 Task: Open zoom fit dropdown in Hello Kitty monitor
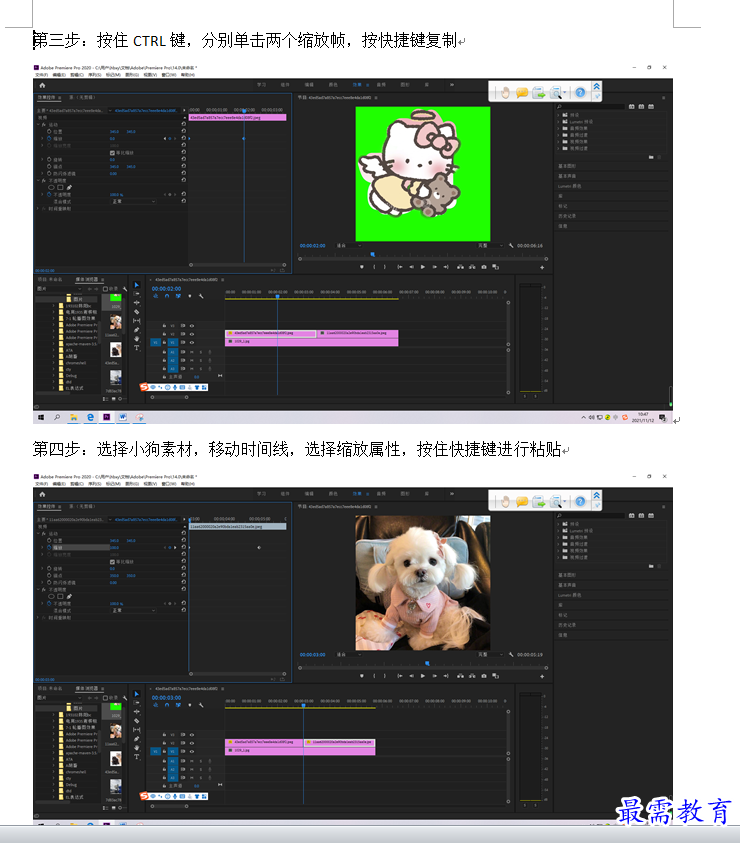[348, 245]
